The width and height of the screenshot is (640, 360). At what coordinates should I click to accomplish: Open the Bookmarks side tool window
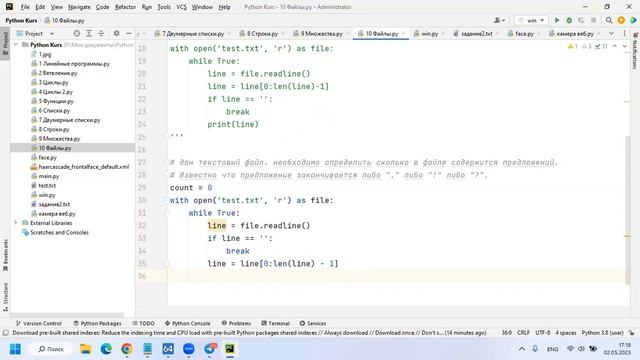coord(5,255)
